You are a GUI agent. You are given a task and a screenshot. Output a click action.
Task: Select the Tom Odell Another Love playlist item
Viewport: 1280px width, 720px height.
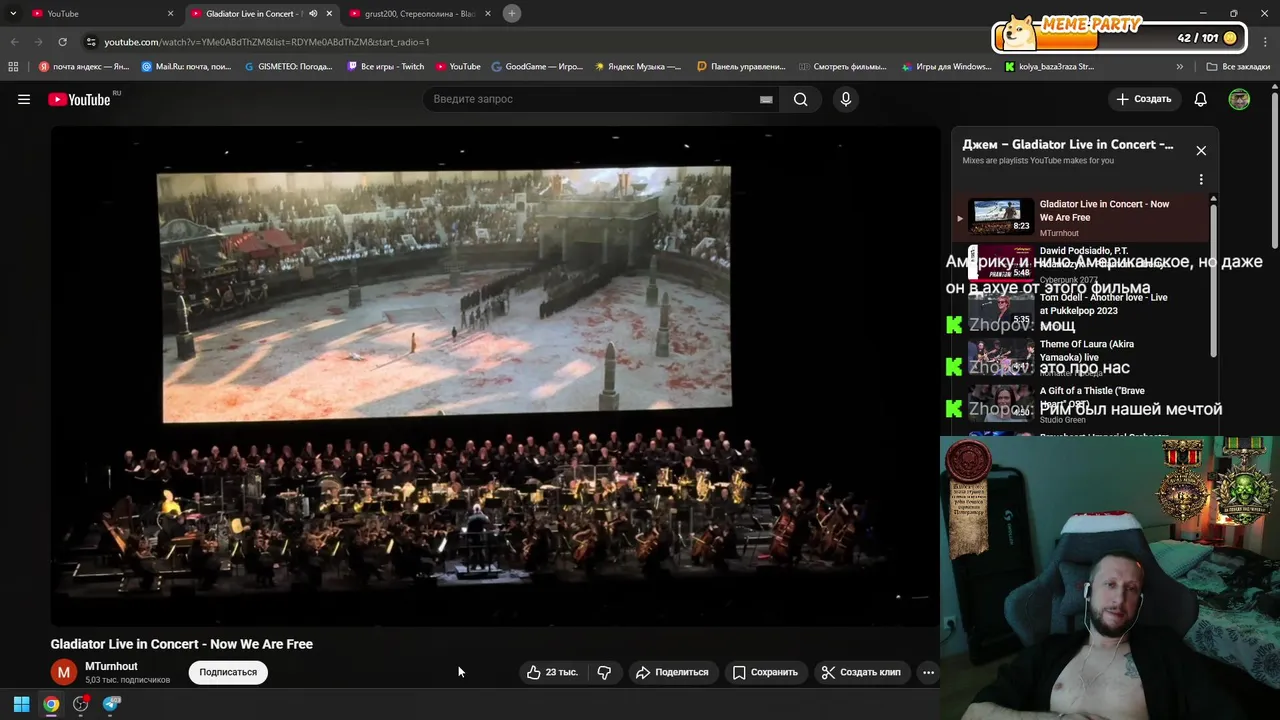[1080, 309]
